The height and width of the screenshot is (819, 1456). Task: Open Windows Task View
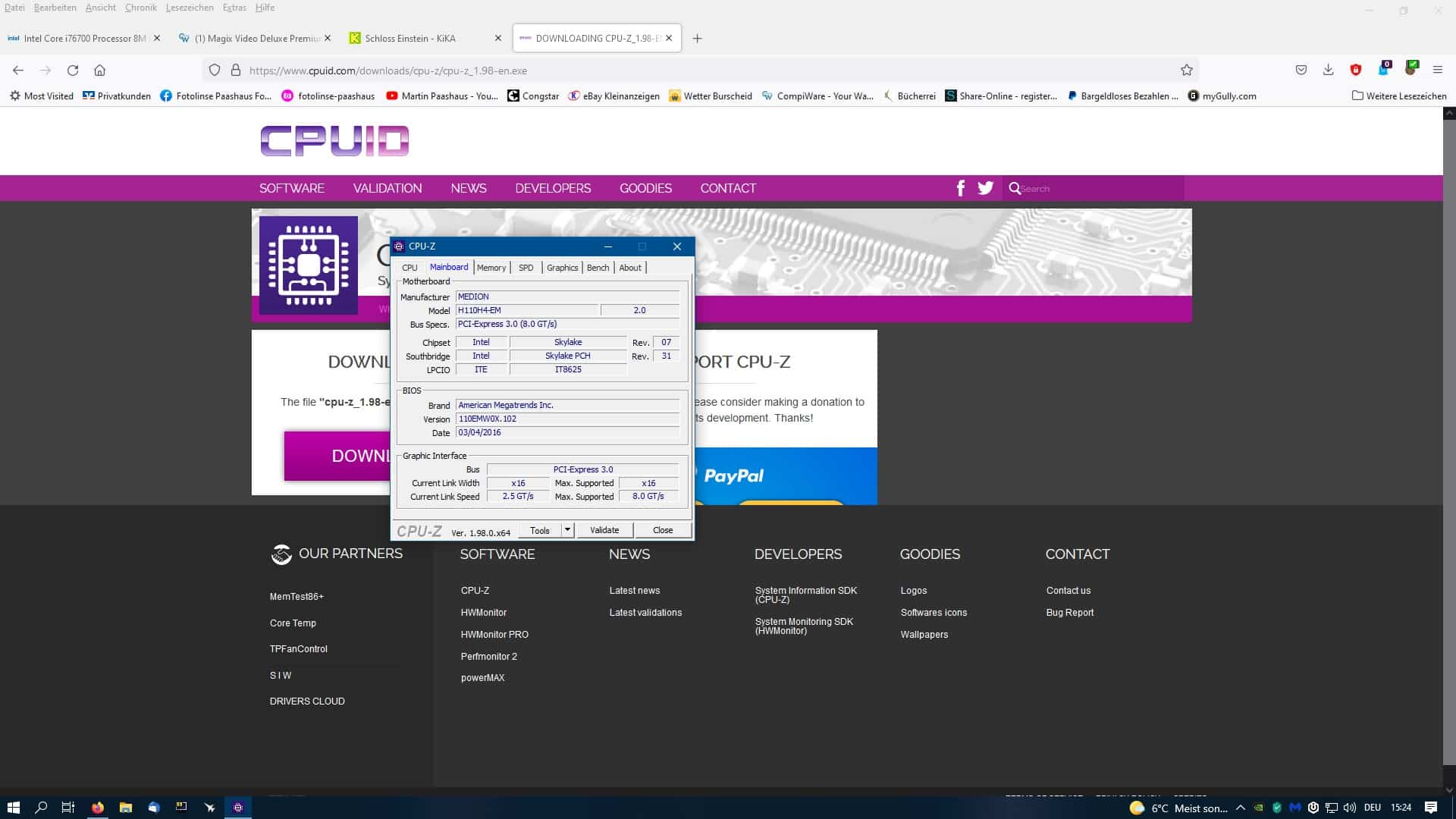pyautogui.click(x=68, y=808)
